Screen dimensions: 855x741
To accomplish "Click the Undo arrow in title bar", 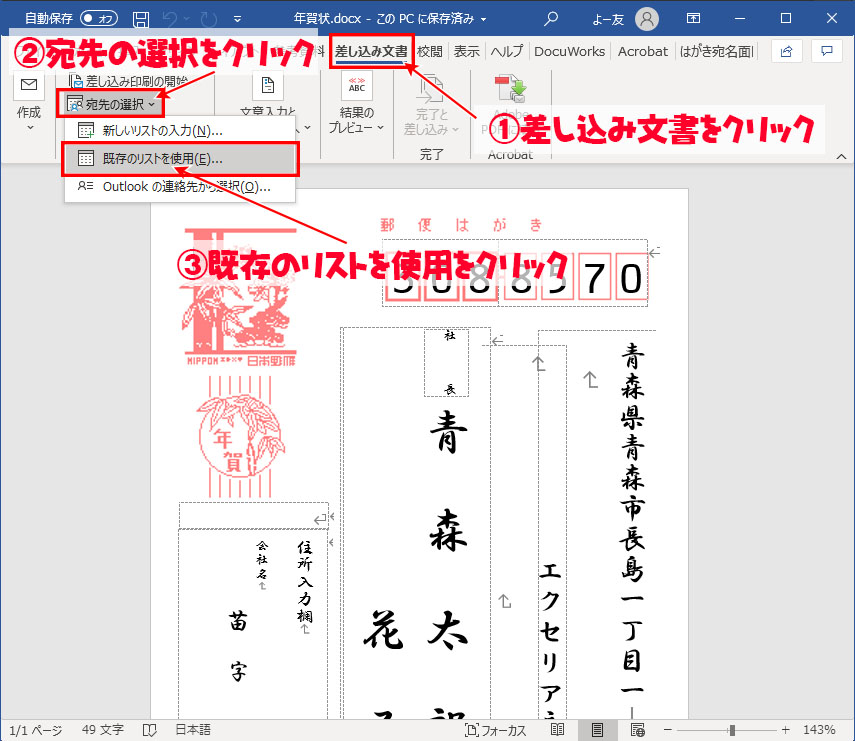I will point(170,19).
